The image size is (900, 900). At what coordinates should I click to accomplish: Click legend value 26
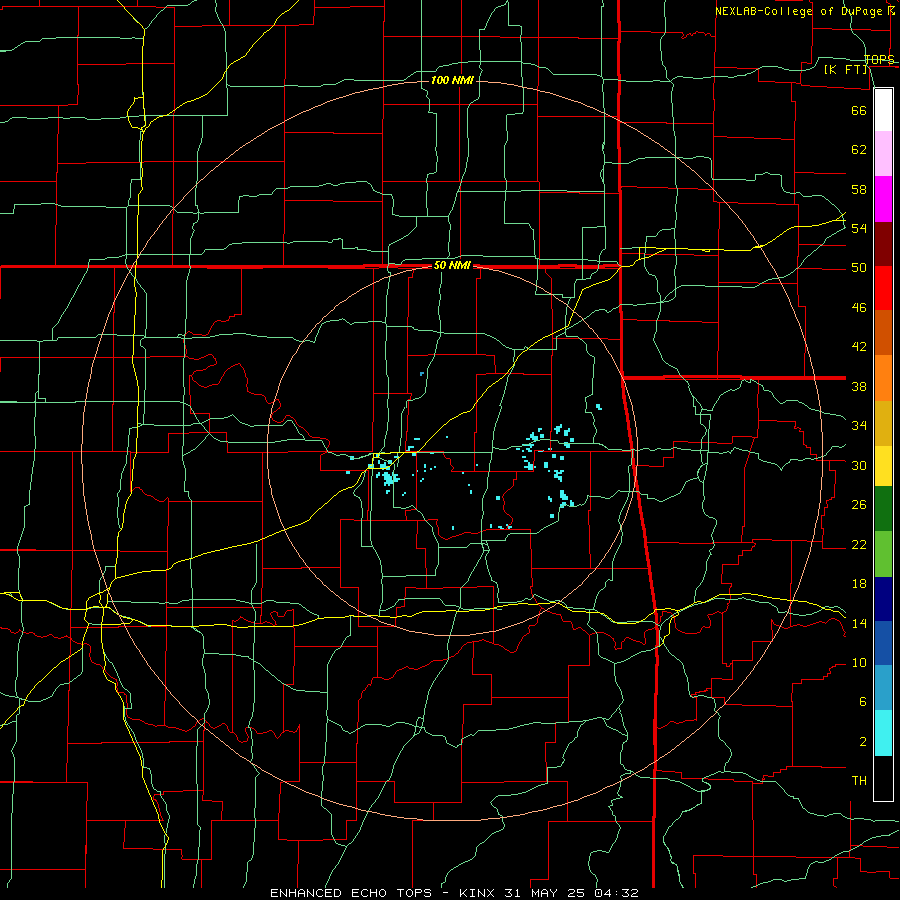point(859,505)
